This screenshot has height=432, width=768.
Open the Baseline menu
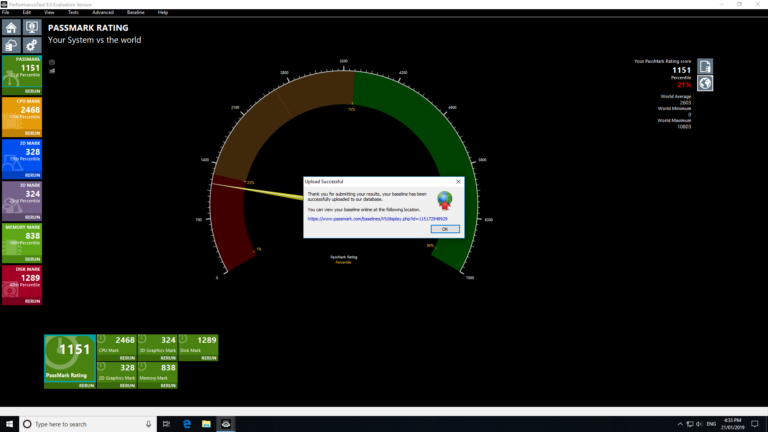click(136, 12)
